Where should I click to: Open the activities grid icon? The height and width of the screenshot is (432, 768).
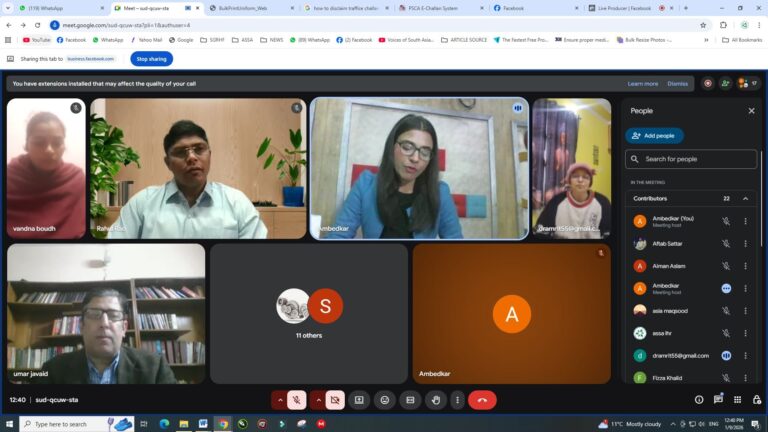point(738,400)
